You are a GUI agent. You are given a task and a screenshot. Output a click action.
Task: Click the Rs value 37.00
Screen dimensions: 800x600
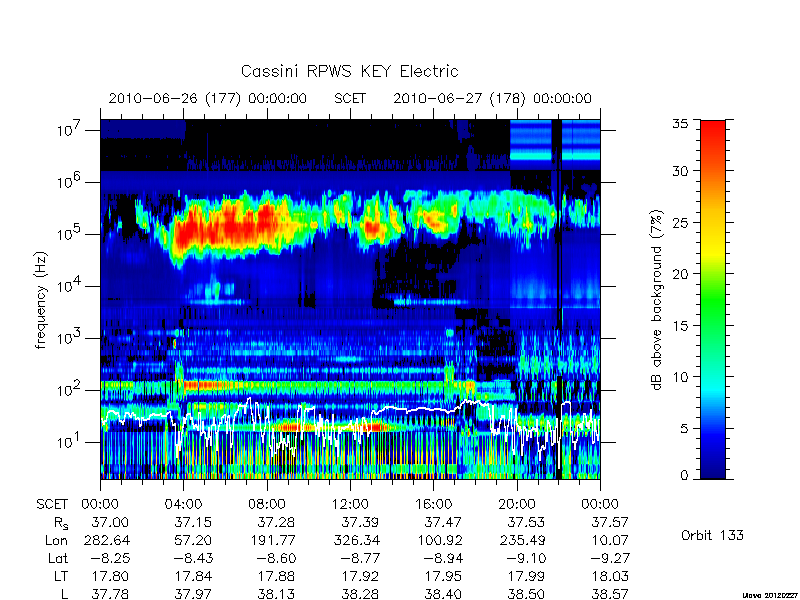pos(110,522)
